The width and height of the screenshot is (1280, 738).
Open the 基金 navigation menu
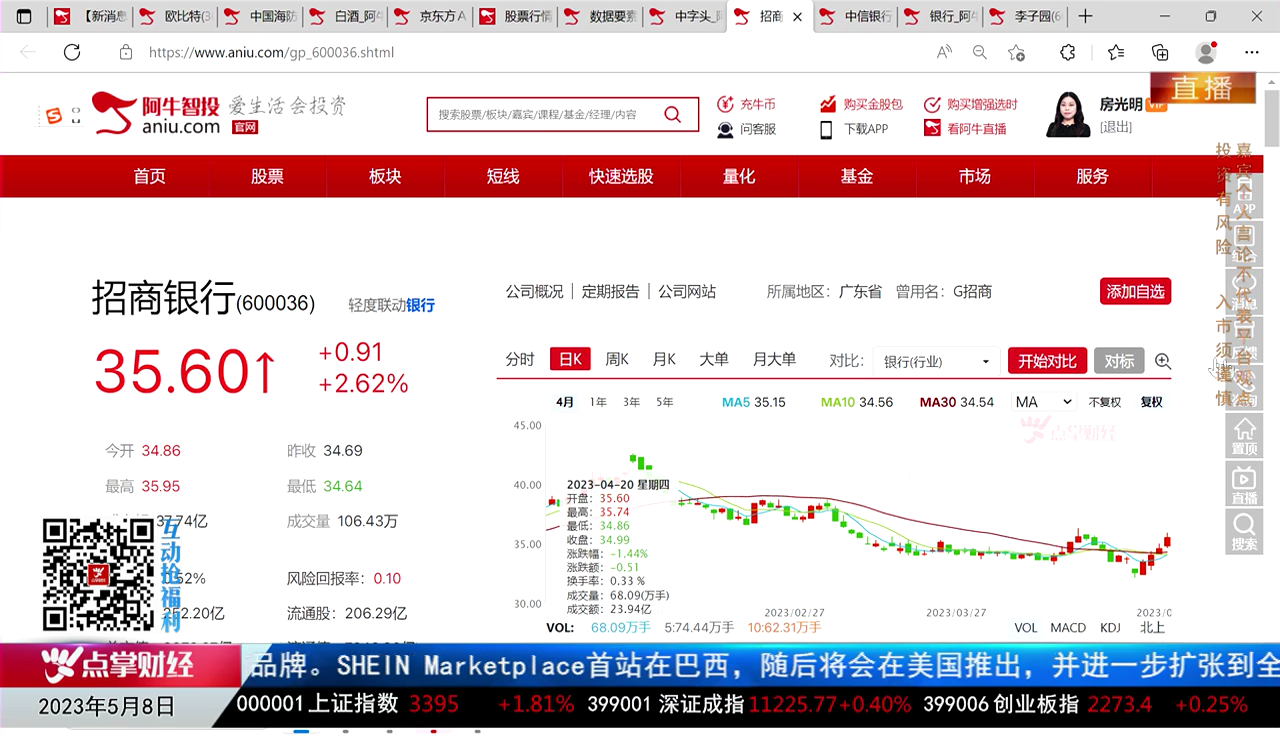[x=857, y=176]
